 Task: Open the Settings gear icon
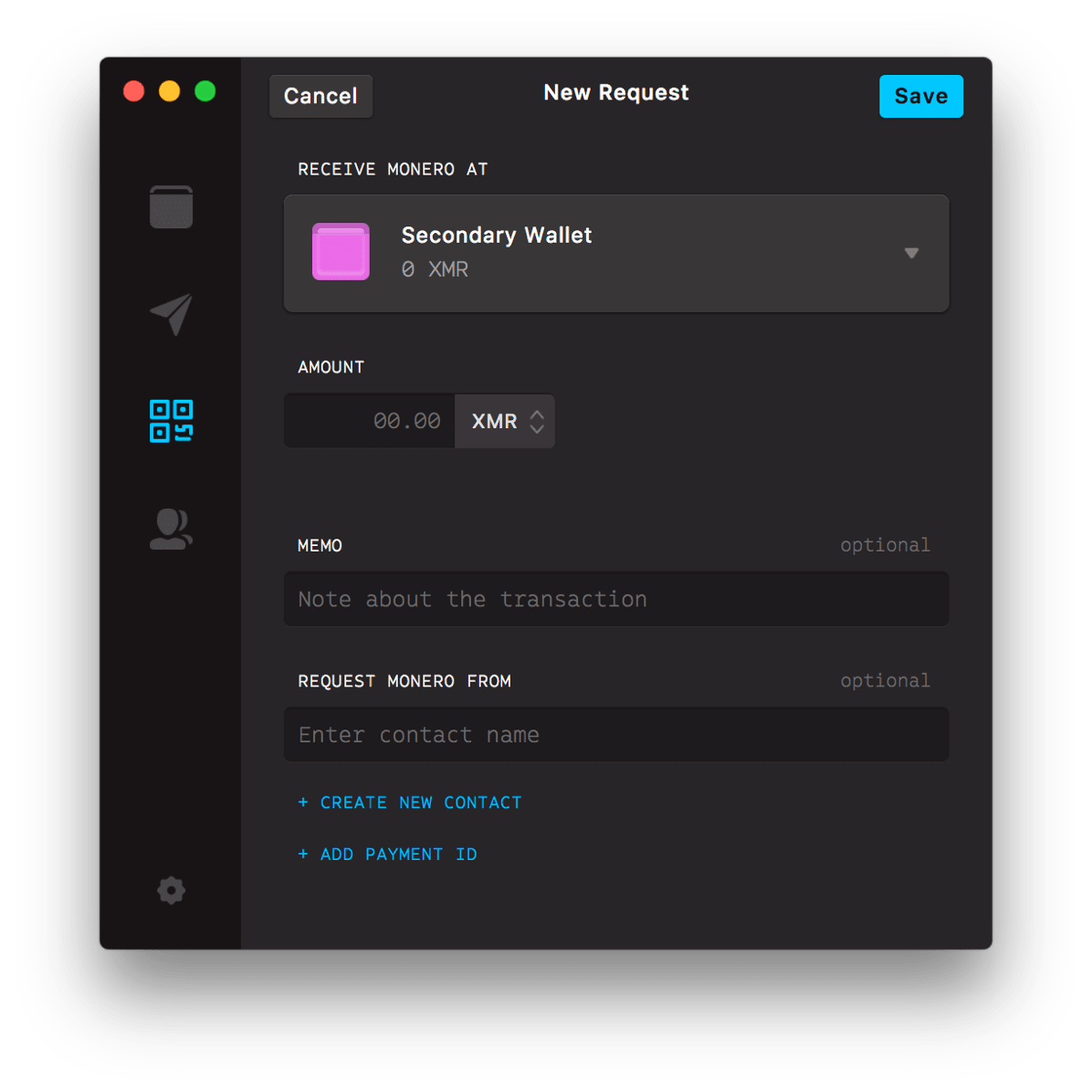171,890
